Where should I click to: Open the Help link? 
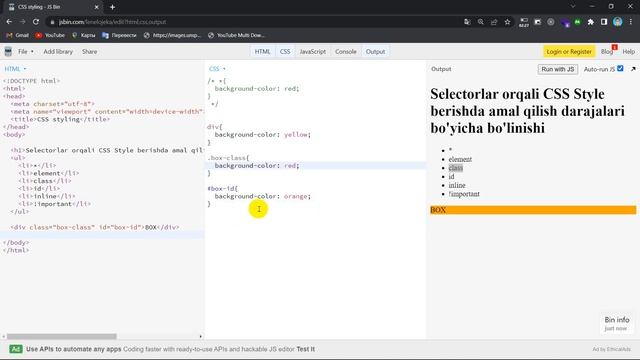click(628, 51)
